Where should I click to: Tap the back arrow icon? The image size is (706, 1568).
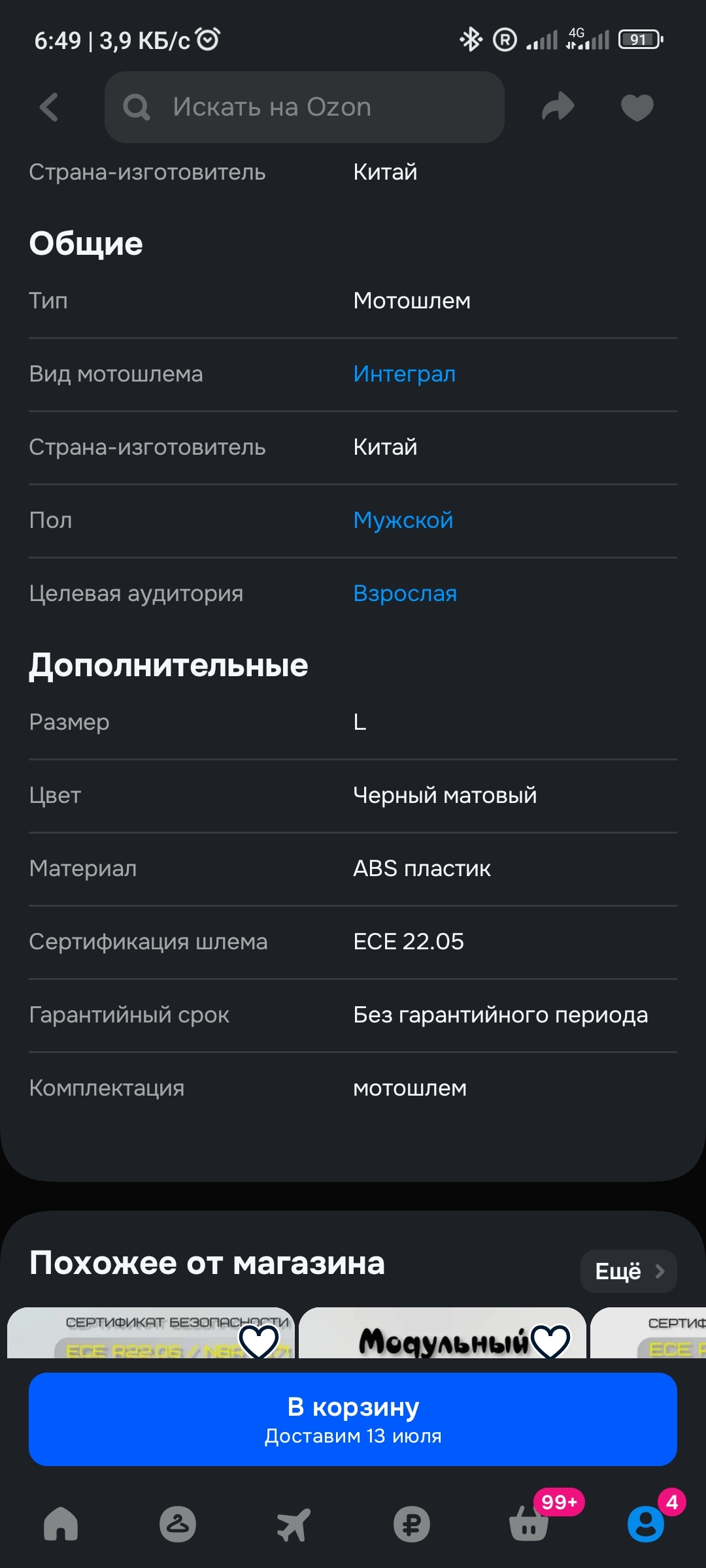(50, 107)
